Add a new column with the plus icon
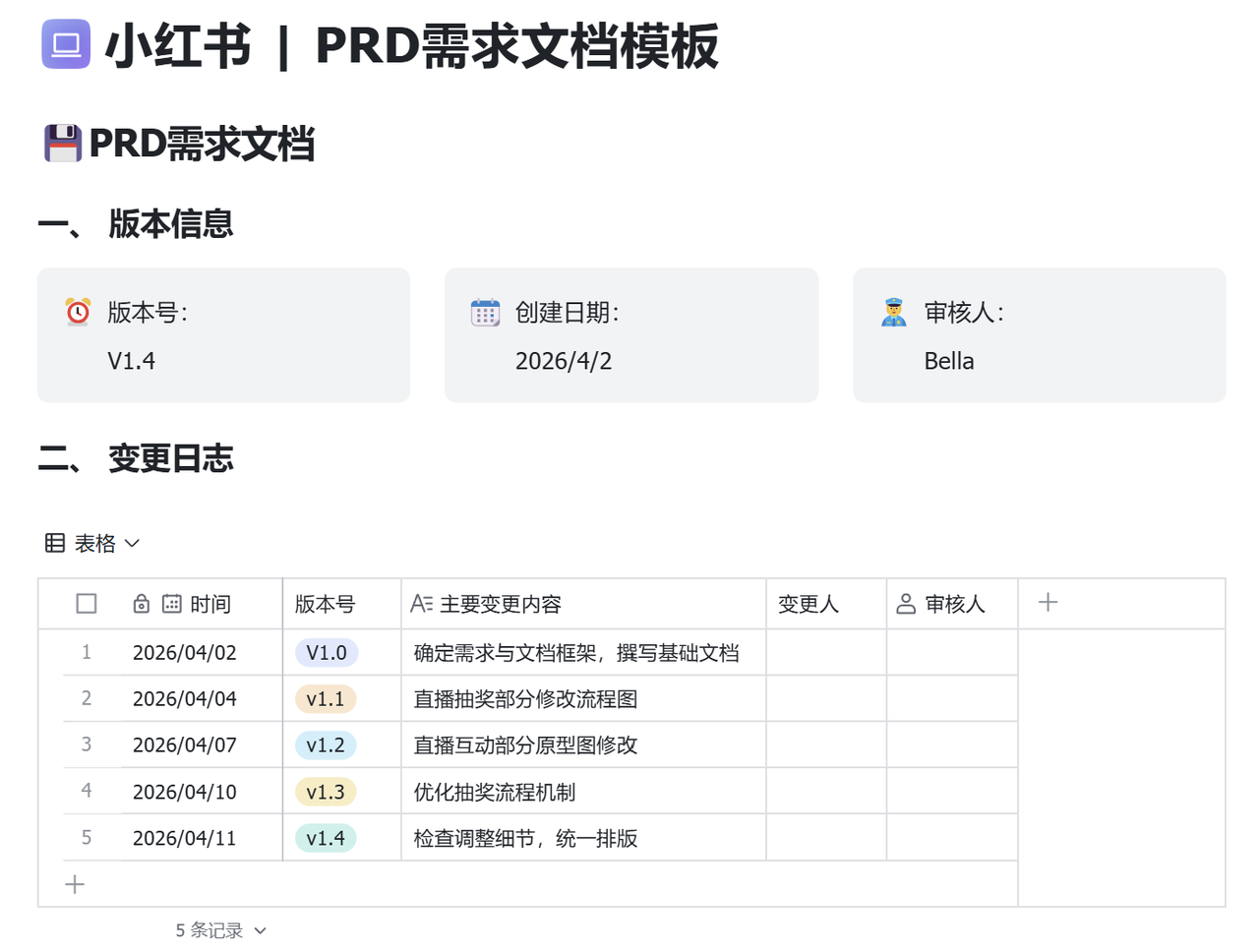Image resolution: width=1259 pixels, height=952 pixels. (x=1049, y=602)
